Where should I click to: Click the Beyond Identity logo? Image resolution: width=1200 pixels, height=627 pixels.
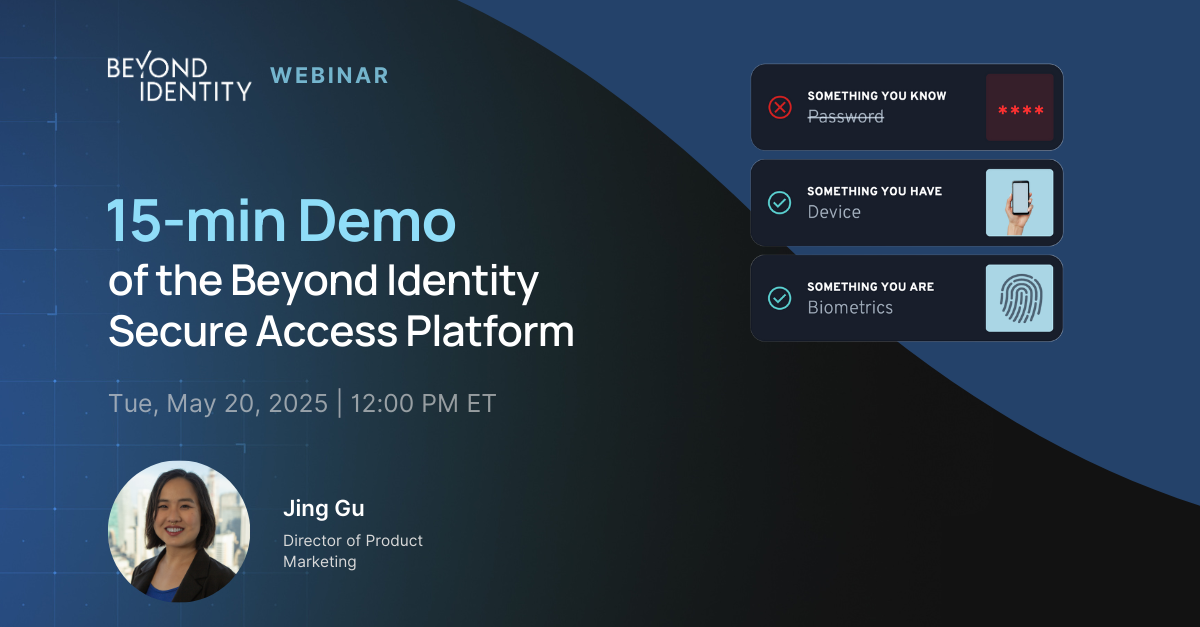pos(179,77)
